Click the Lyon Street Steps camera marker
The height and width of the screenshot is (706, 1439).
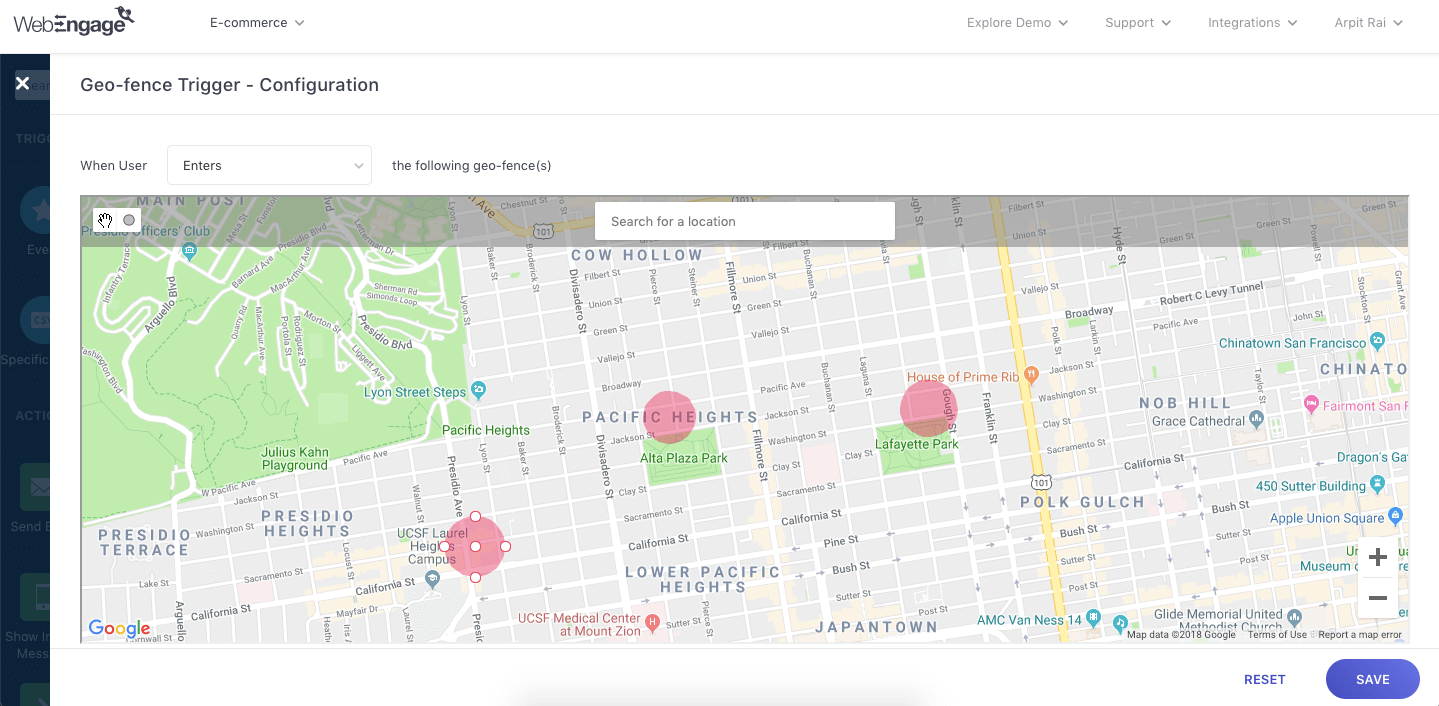[x=479, y=389]
